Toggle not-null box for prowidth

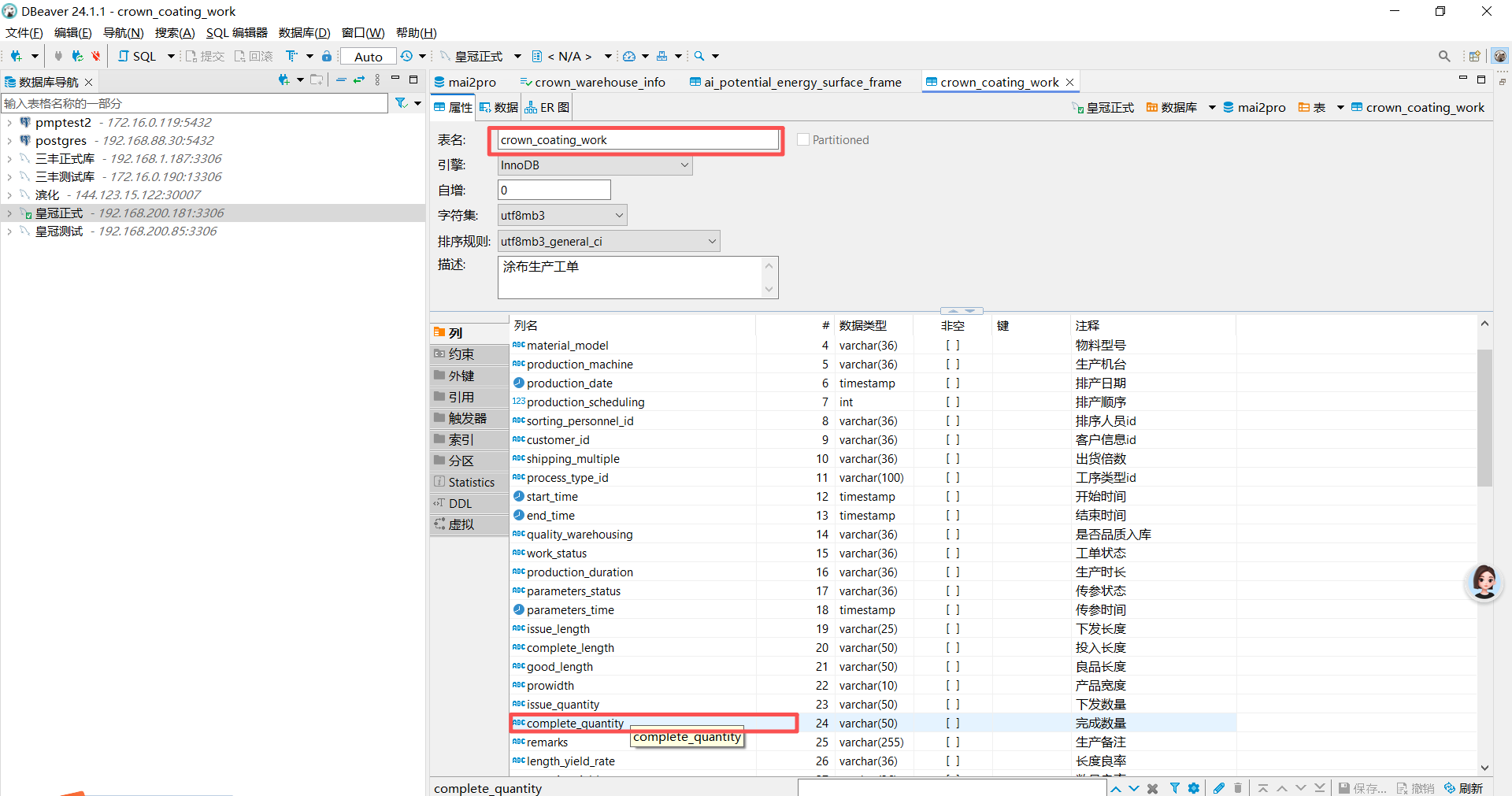pos(953,686)
